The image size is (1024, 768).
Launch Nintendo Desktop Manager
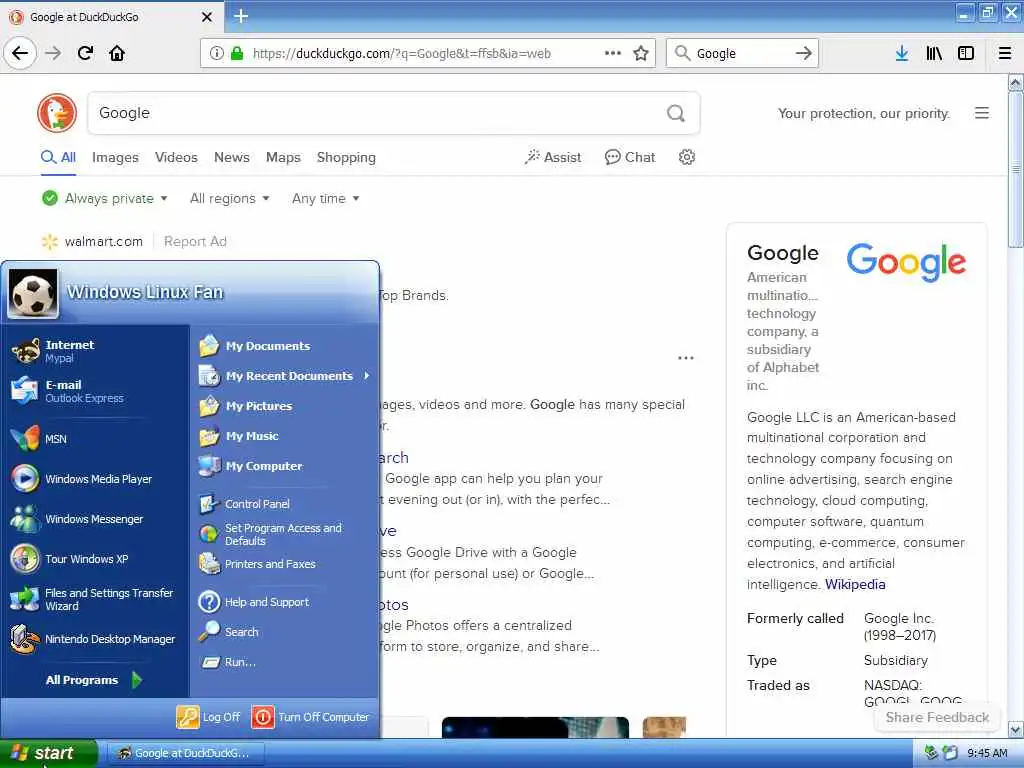95,639
